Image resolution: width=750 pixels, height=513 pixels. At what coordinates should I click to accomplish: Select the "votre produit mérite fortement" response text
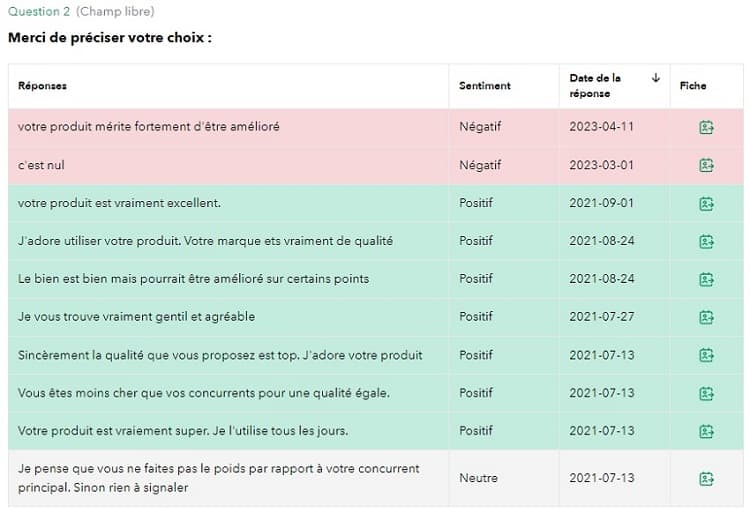(149, 127)
